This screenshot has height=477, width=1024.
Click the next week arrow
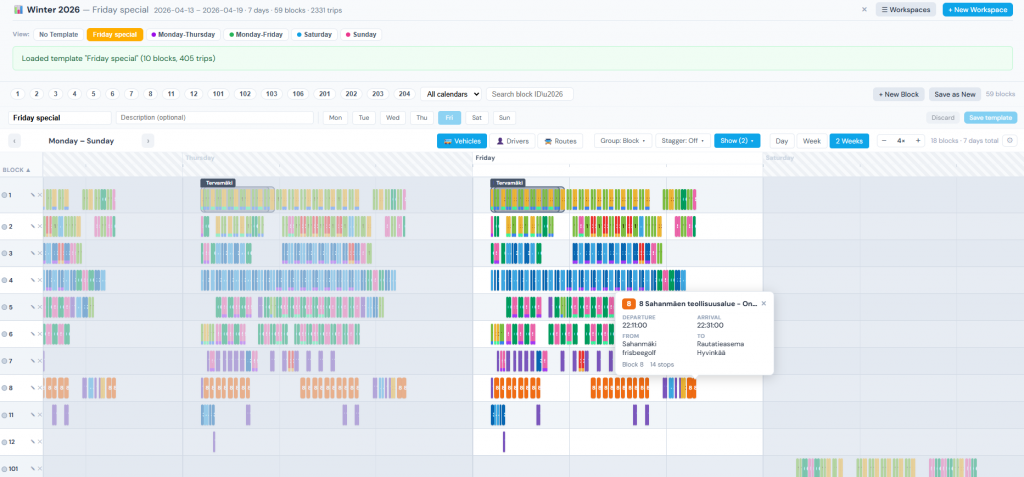(148, 141)
